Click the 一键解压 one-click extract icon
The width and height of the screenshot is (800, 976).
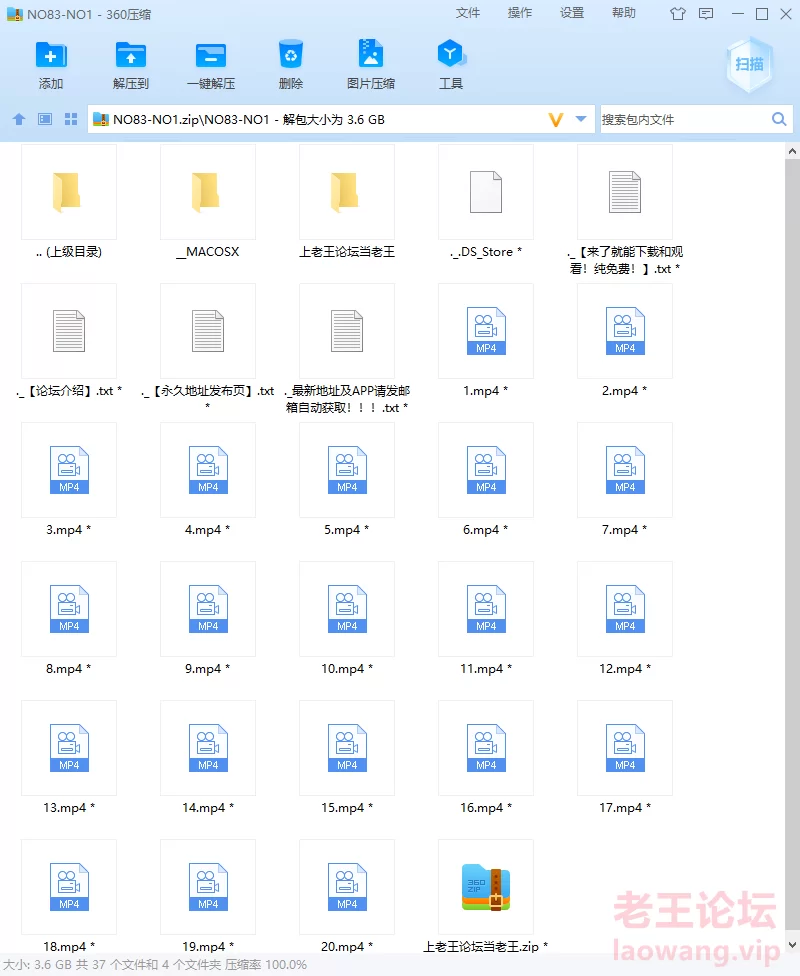[211, 55]
